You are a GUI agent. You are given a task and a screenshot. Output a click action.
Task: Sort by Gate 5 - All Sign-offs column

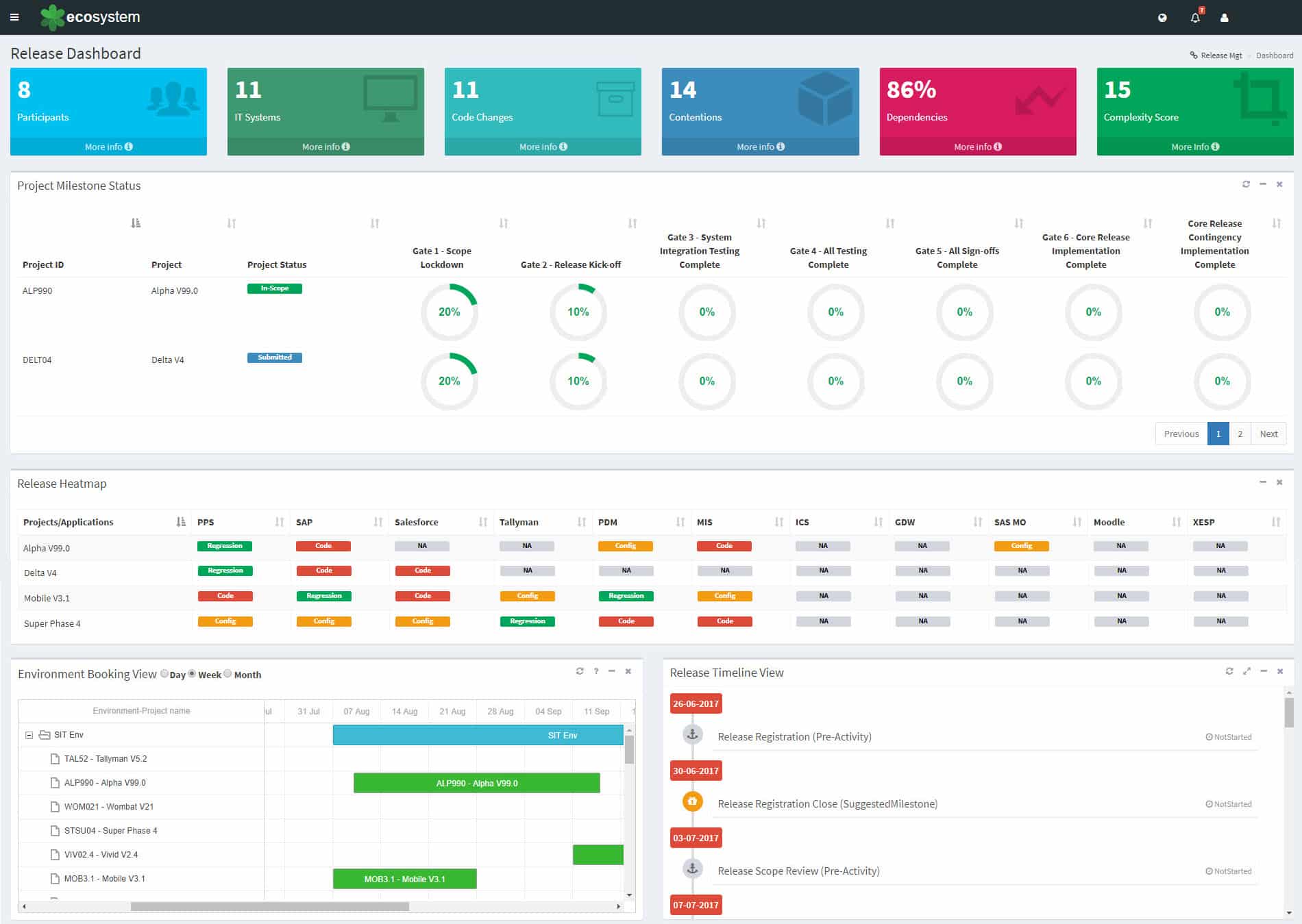(1019, 223)
